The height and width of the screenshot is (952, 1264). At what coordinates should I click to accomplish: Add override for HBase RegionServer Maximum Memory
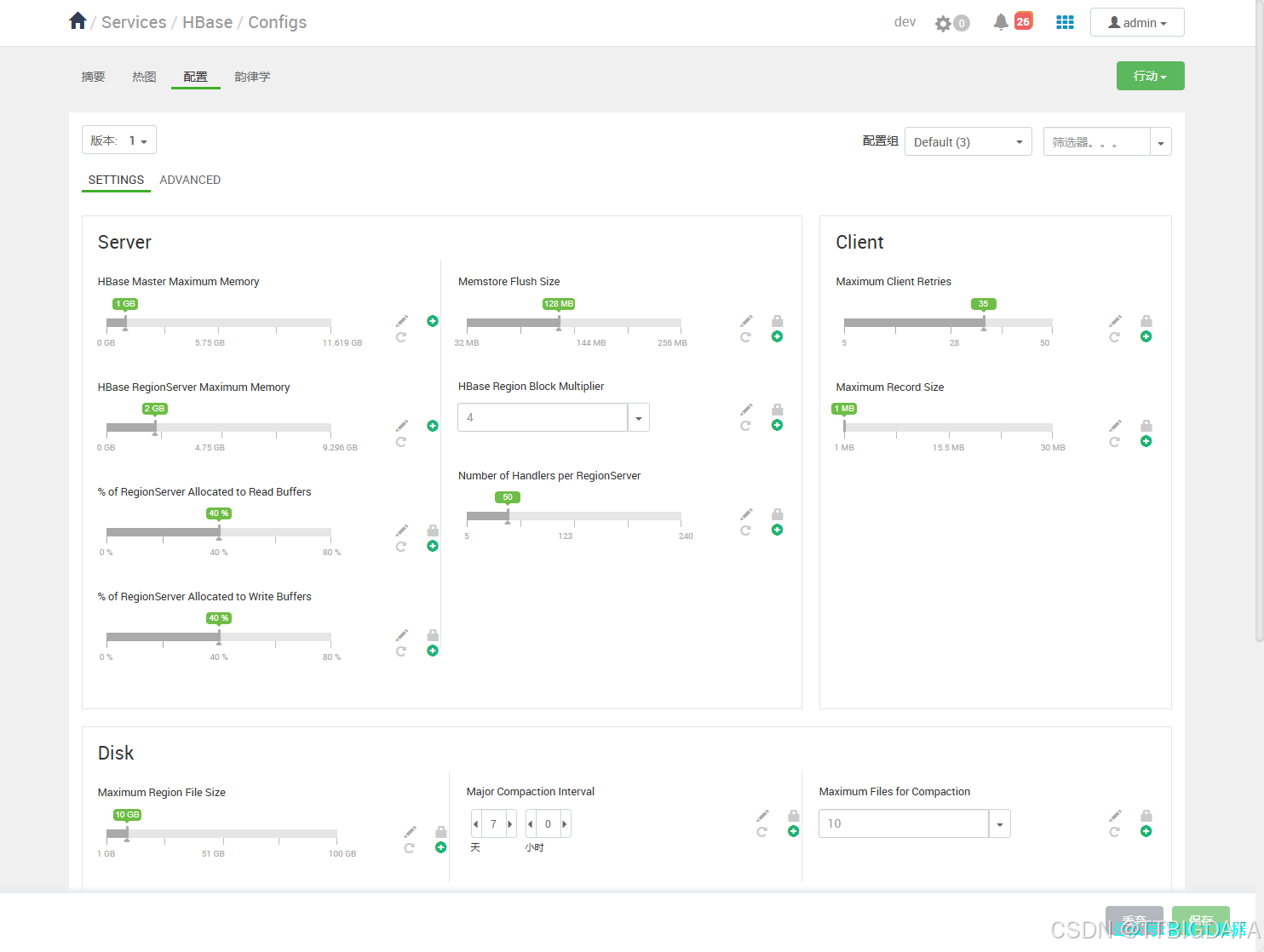pos(433,426)
